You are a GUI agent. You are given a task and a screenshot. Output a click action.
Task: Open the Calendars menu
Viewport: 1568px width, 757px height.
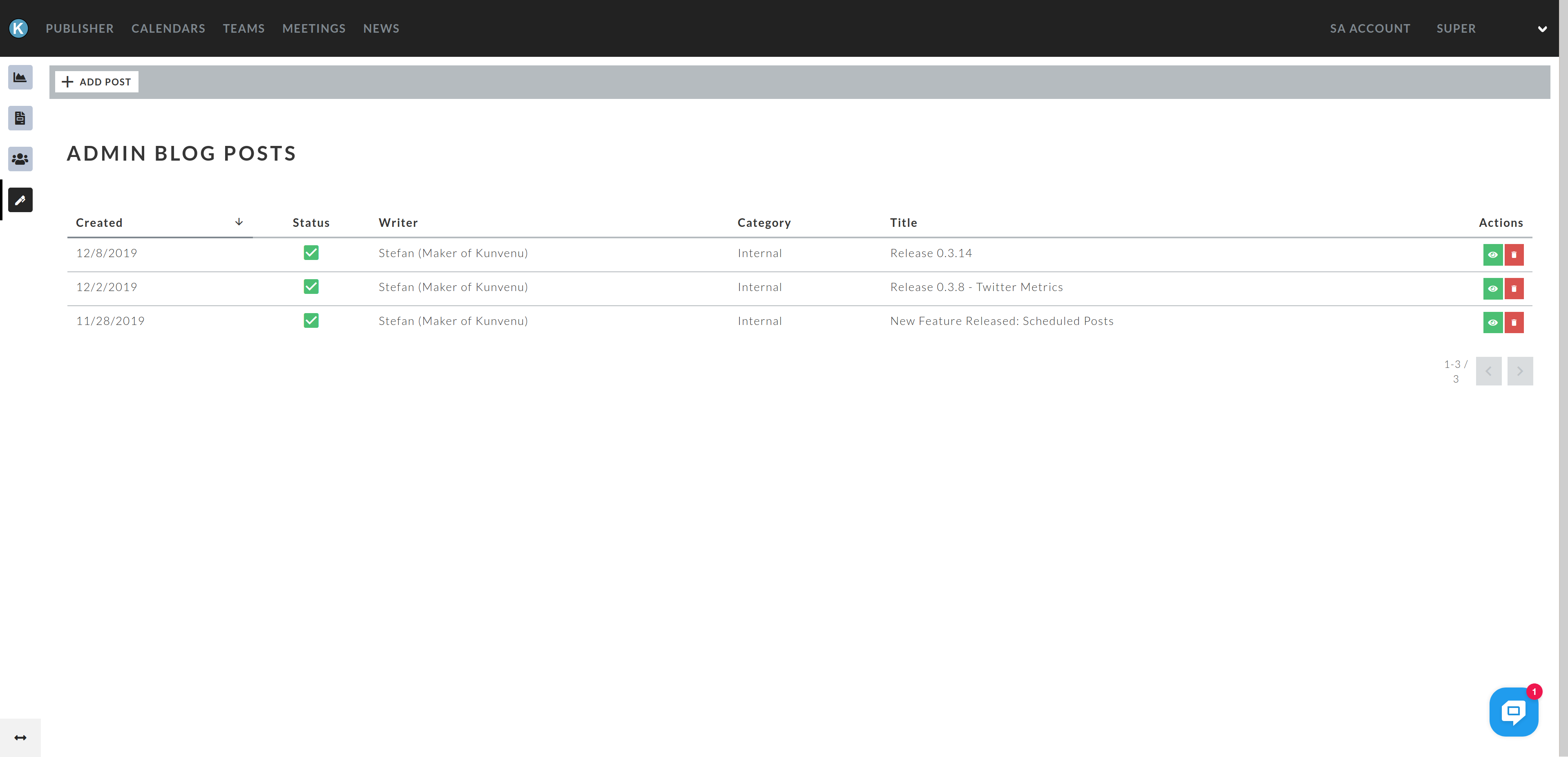pos(168,29)
